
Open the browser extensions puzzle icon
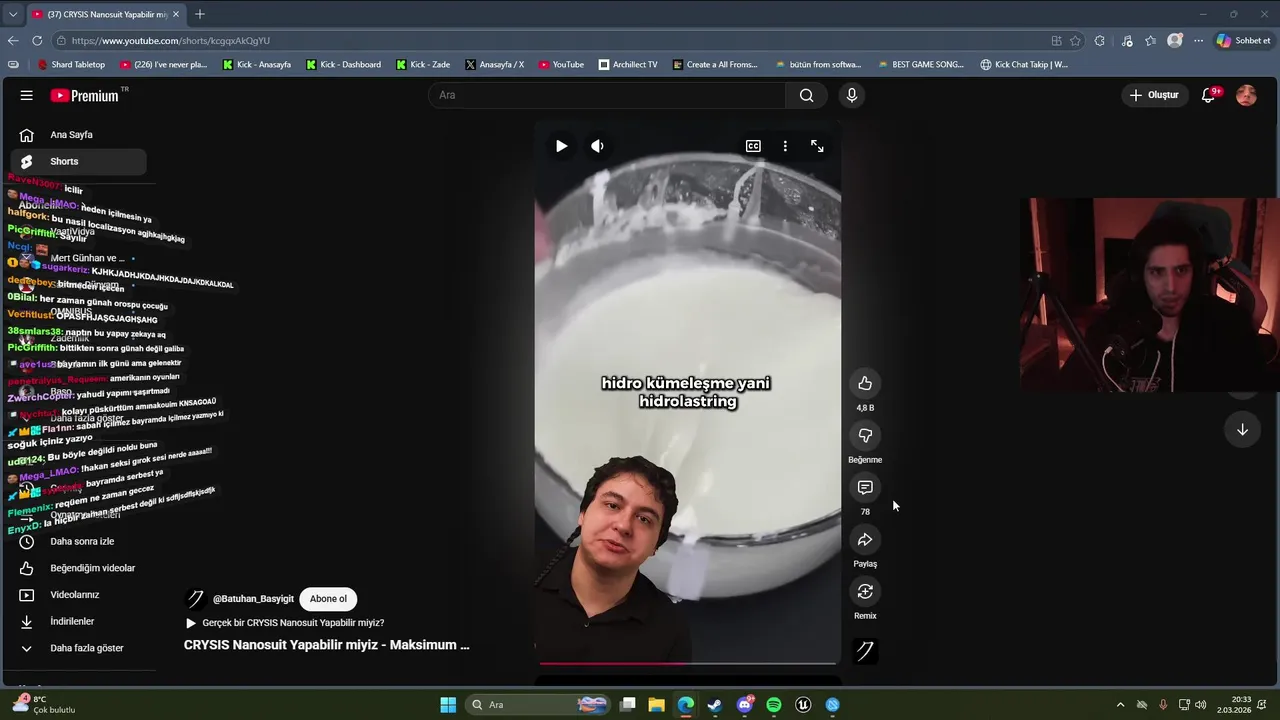[1100, 41]
